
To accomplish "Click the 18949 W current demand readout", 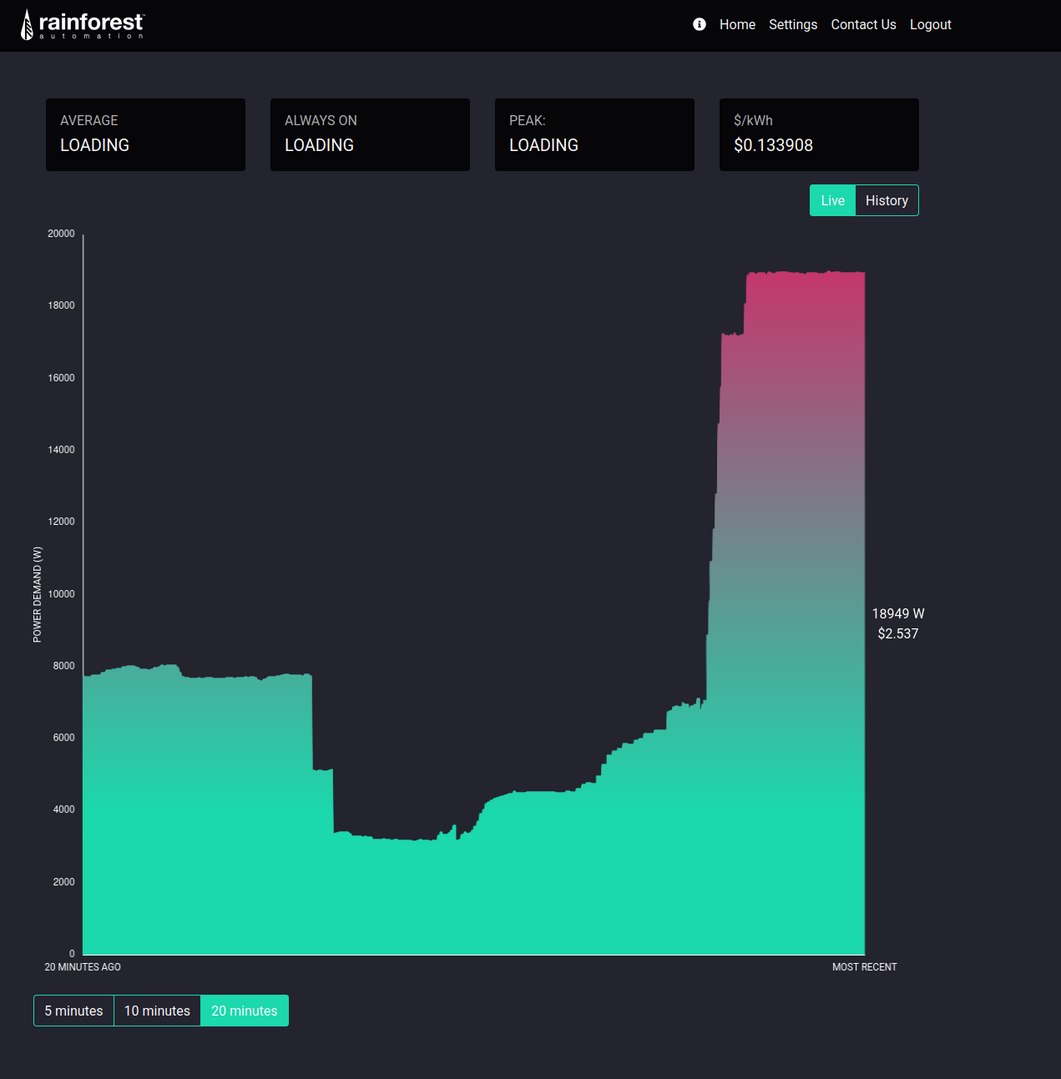I will pos(897,614).
